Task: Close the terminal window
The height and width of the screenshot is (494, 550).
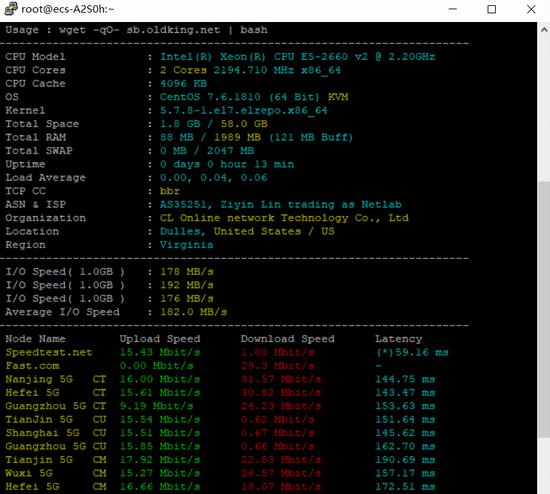Action: coord(531,9)
